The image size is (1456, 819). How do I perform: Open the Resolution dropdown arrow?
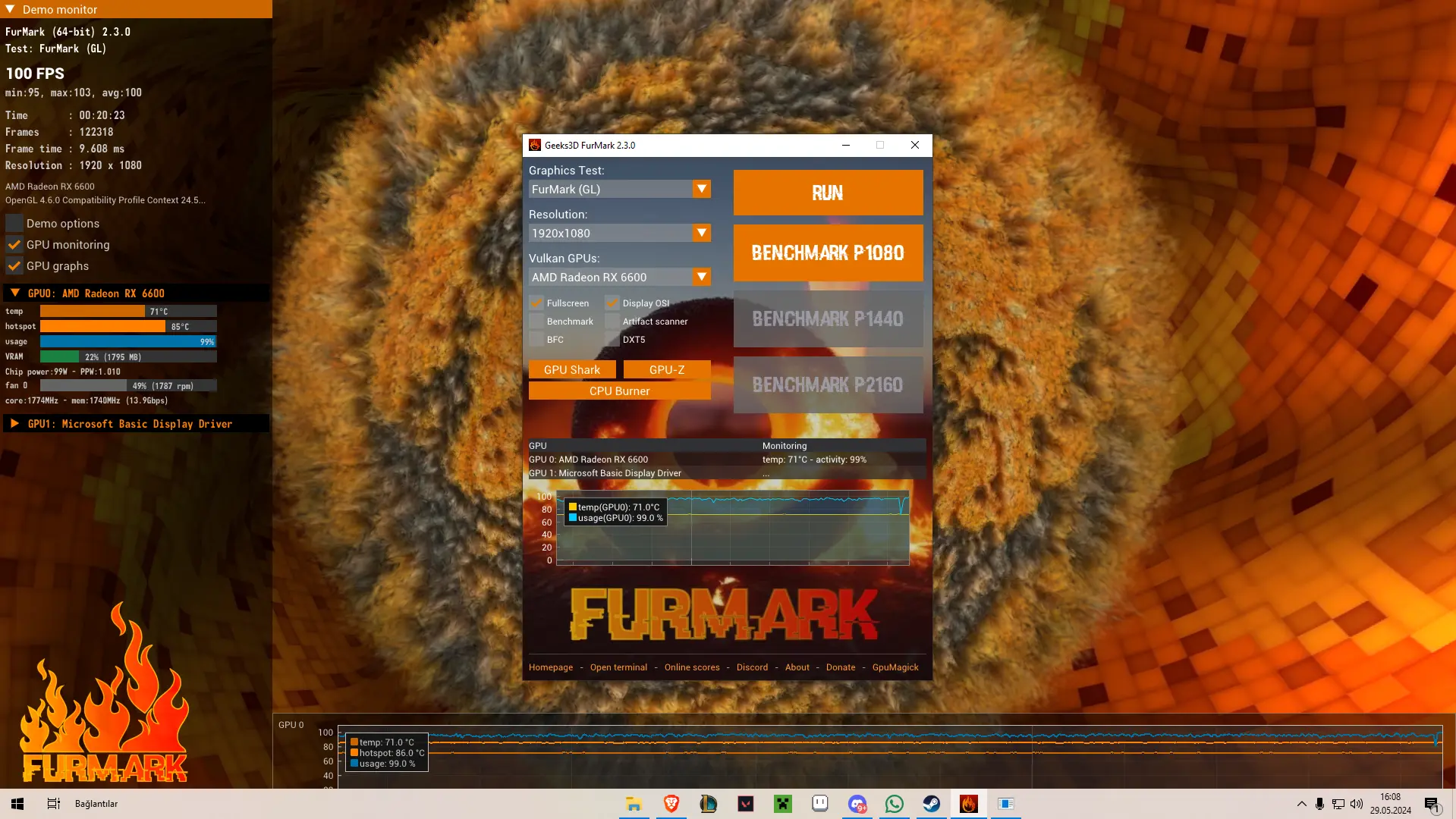pos(702,233)
